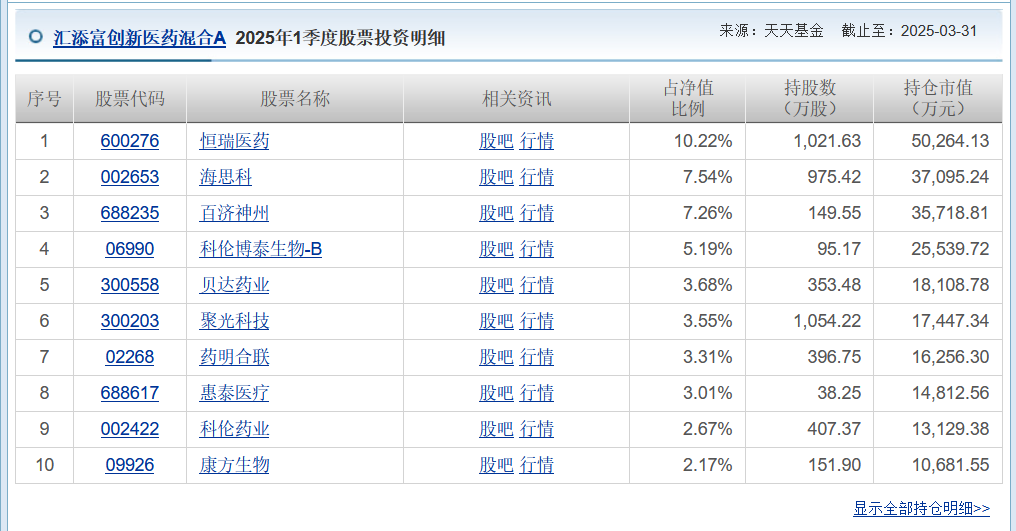This screenshot has width=1016, height=531.
Task: Open 股吧 for 科伦博泰生物-B row
Action: pyautogui.click(x=496, y=249)
